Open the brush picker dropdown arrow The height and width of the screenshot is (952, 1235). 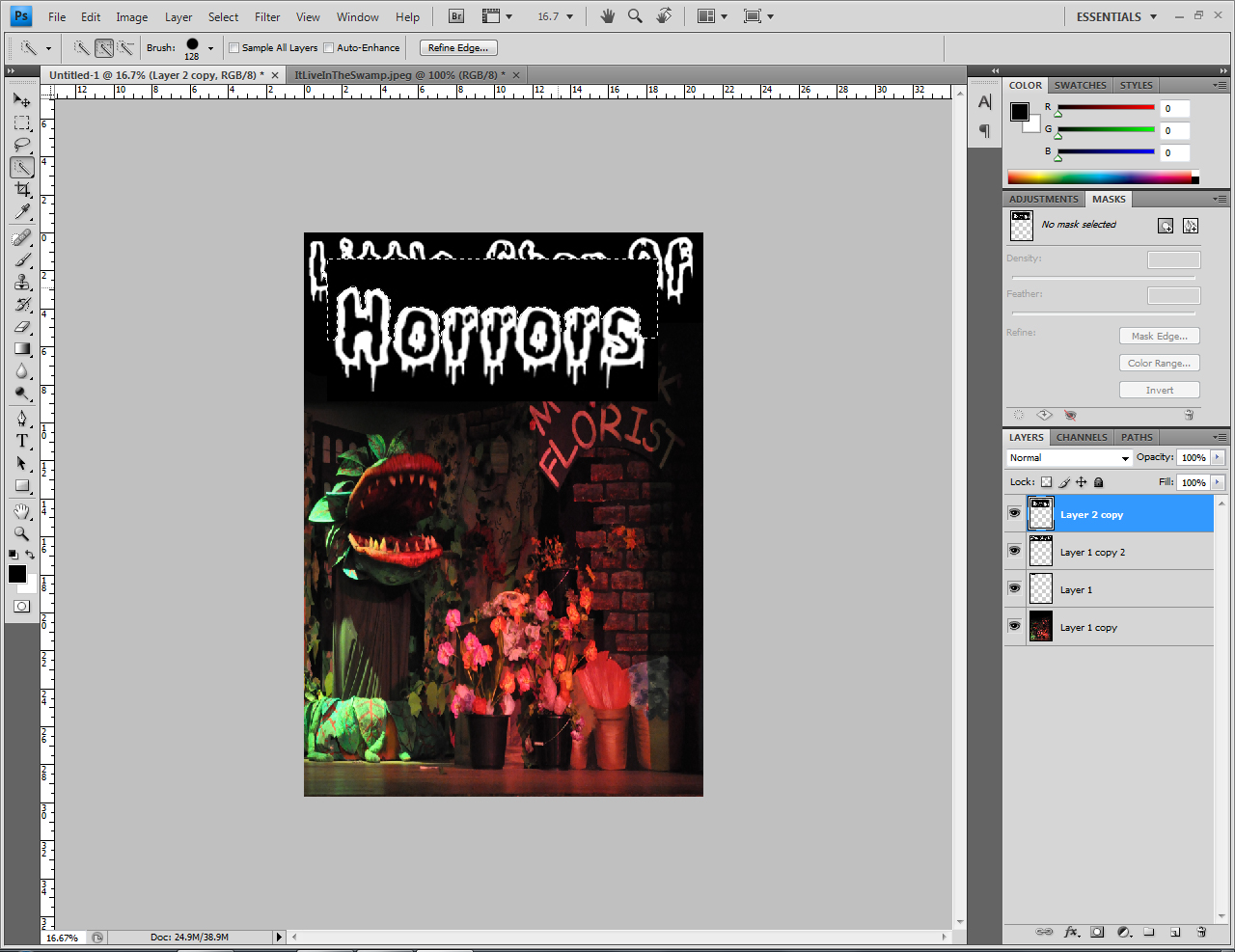tap(210, 48)
